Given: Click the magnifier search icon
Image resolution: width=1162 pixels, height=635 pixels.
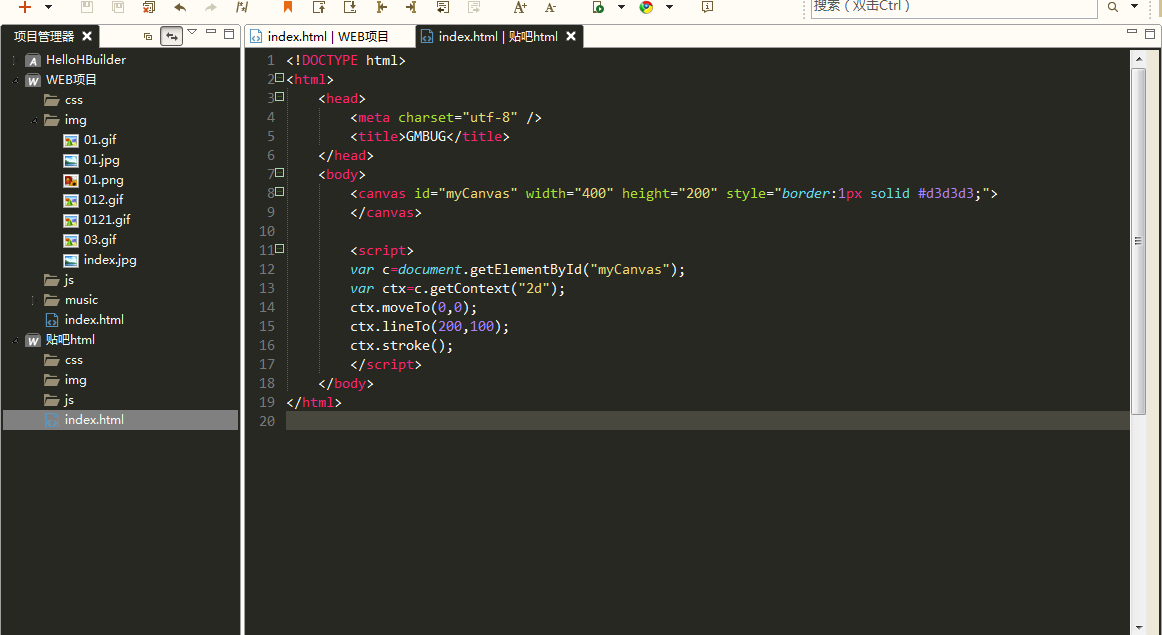Looking at the screenshot, I should click(x=1113, y=7).
